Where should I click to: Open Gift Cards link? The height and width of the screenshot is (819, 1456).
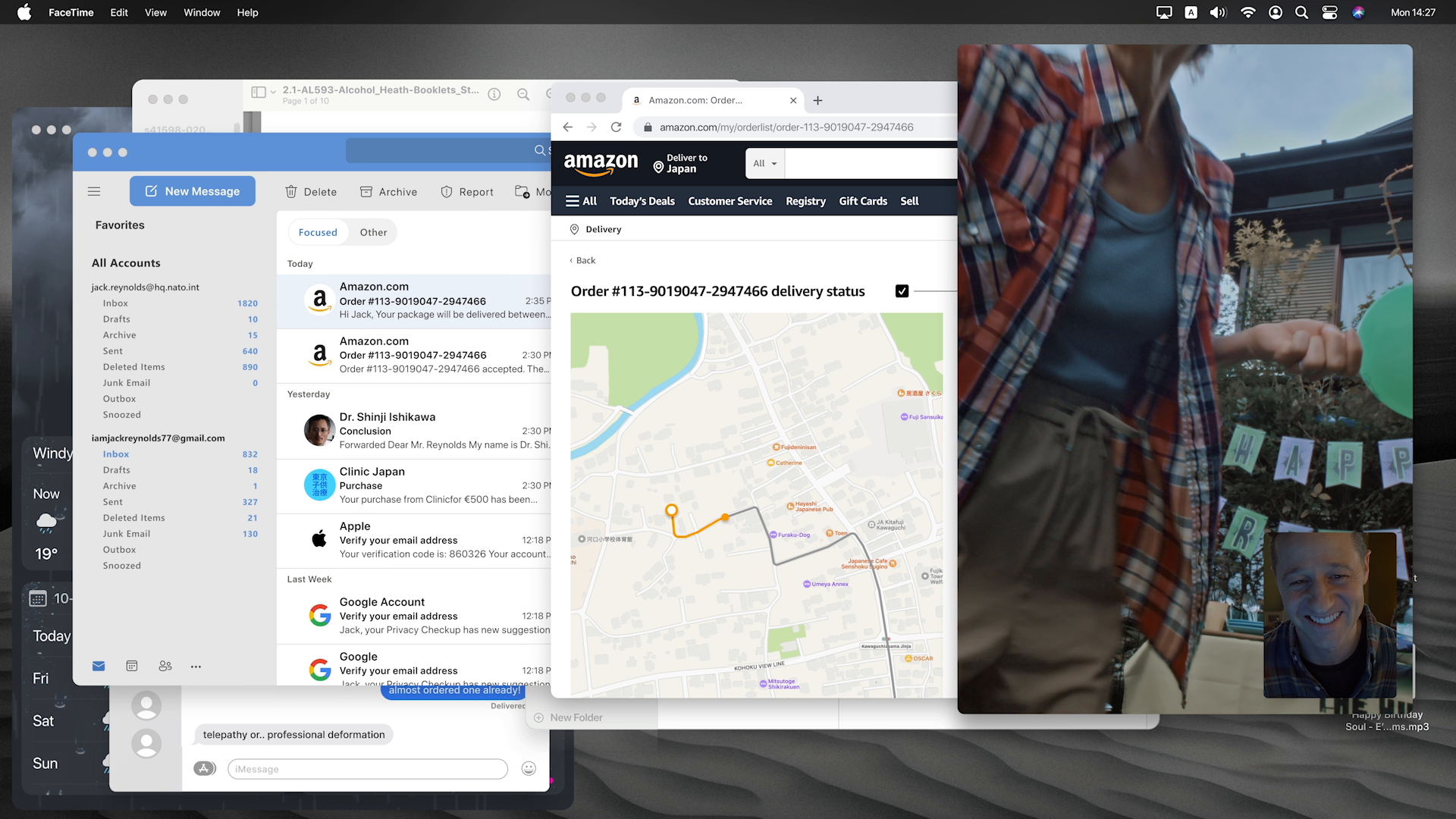pos(863,201)
